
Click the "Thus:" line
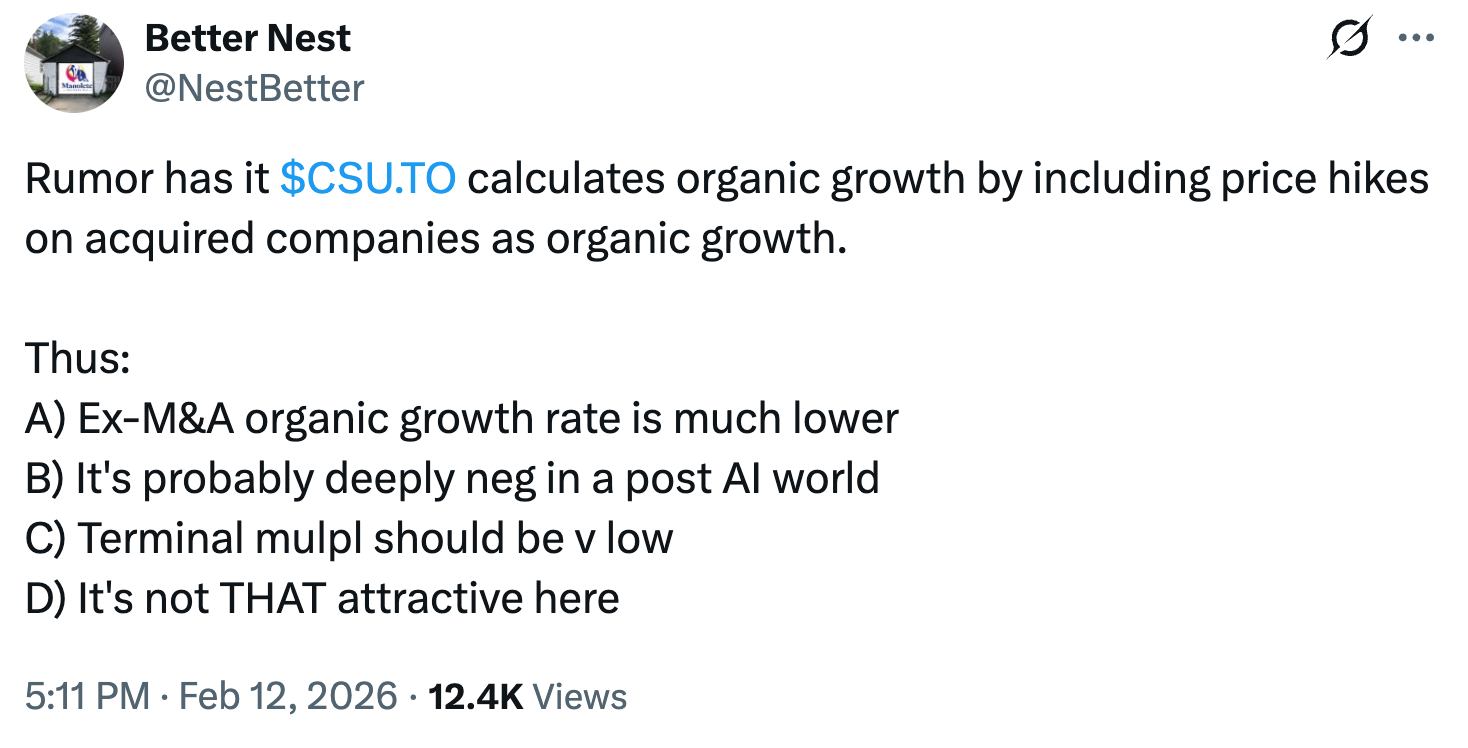78,358
